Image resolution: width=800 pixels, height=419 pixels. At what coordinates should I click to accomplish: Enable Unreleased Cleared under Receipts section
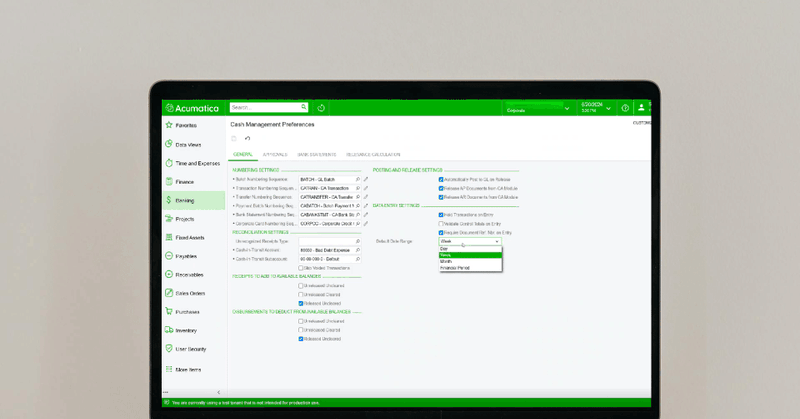point(301,294)
